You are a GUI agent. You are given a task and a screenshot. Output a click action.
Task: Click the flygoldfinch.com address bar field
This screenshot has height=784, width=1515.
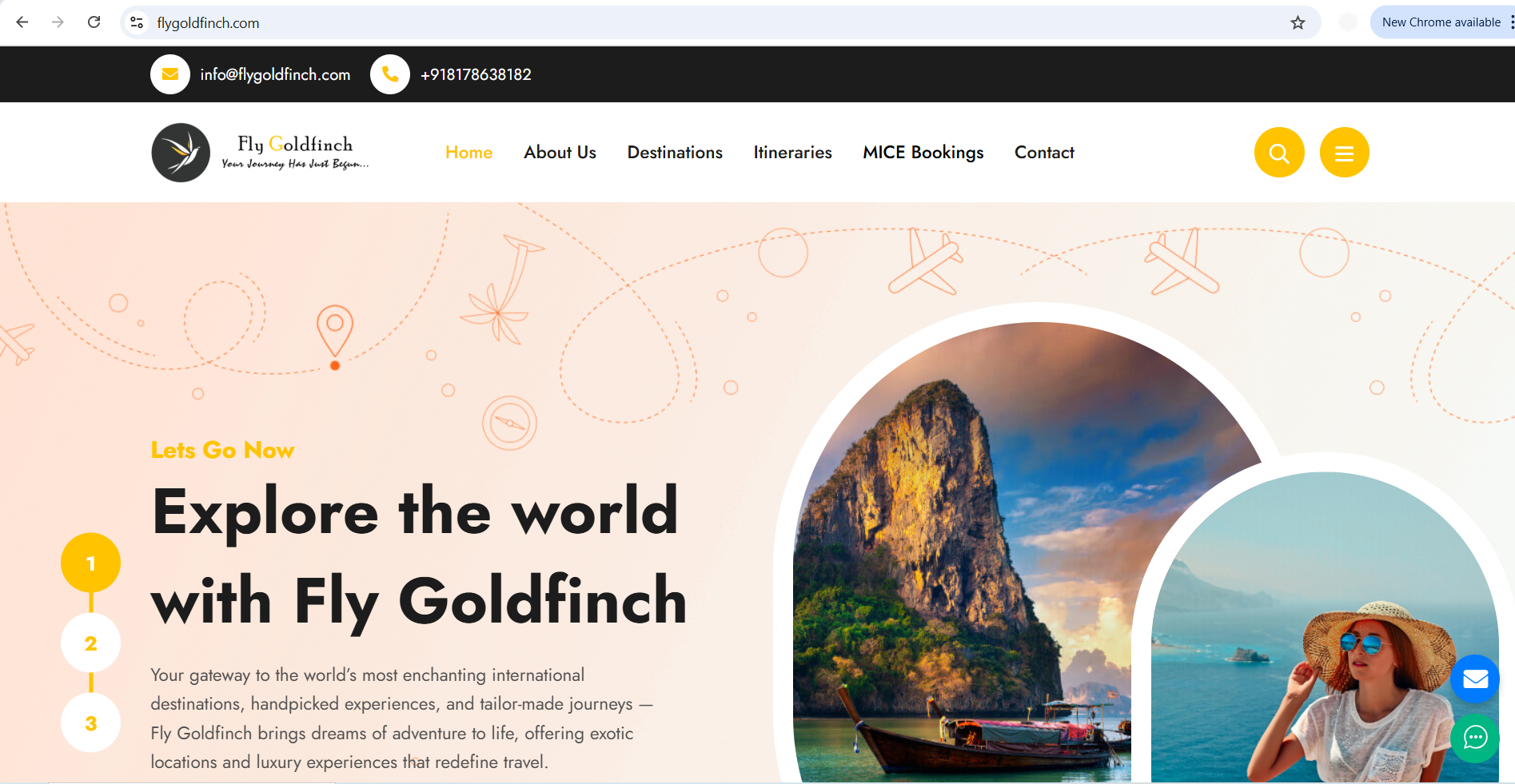coord(720,23)
